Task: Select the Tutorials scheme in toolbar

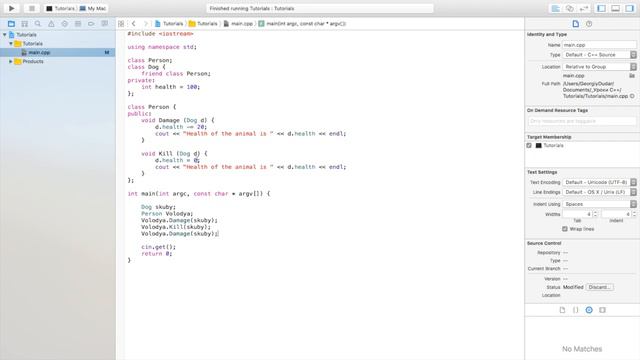Action: (60, 8)
